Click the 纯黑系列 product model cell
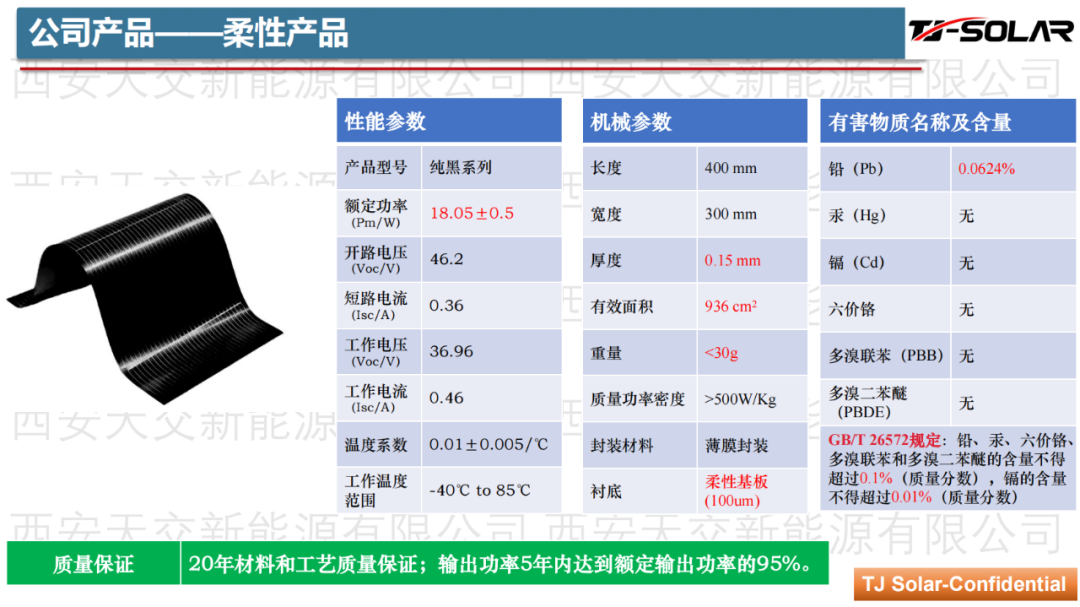Viewport: 1080px width, 607px height. [x=461, y=168]
